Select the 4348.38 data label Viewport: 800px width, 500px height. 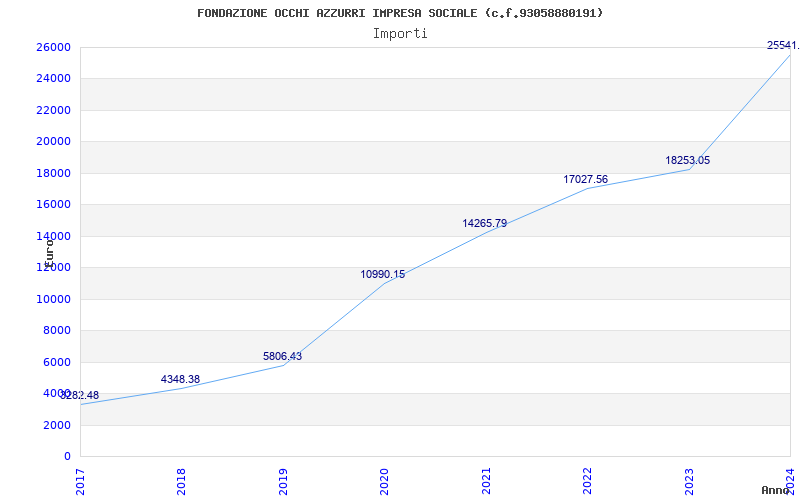(180, 379)
